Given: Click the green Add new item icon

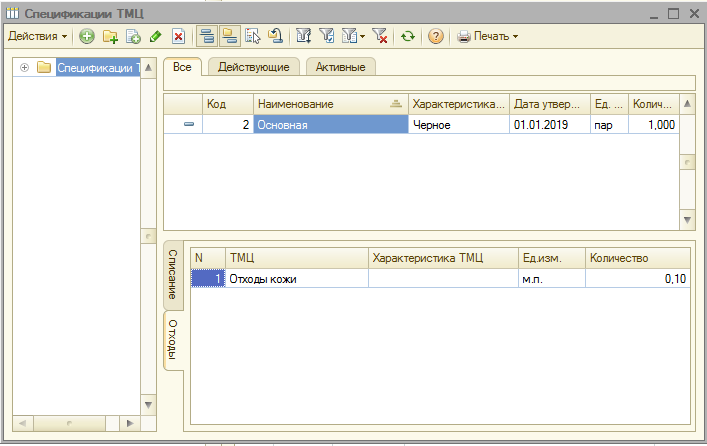Looking at the screenshot, I should point(87,36).
